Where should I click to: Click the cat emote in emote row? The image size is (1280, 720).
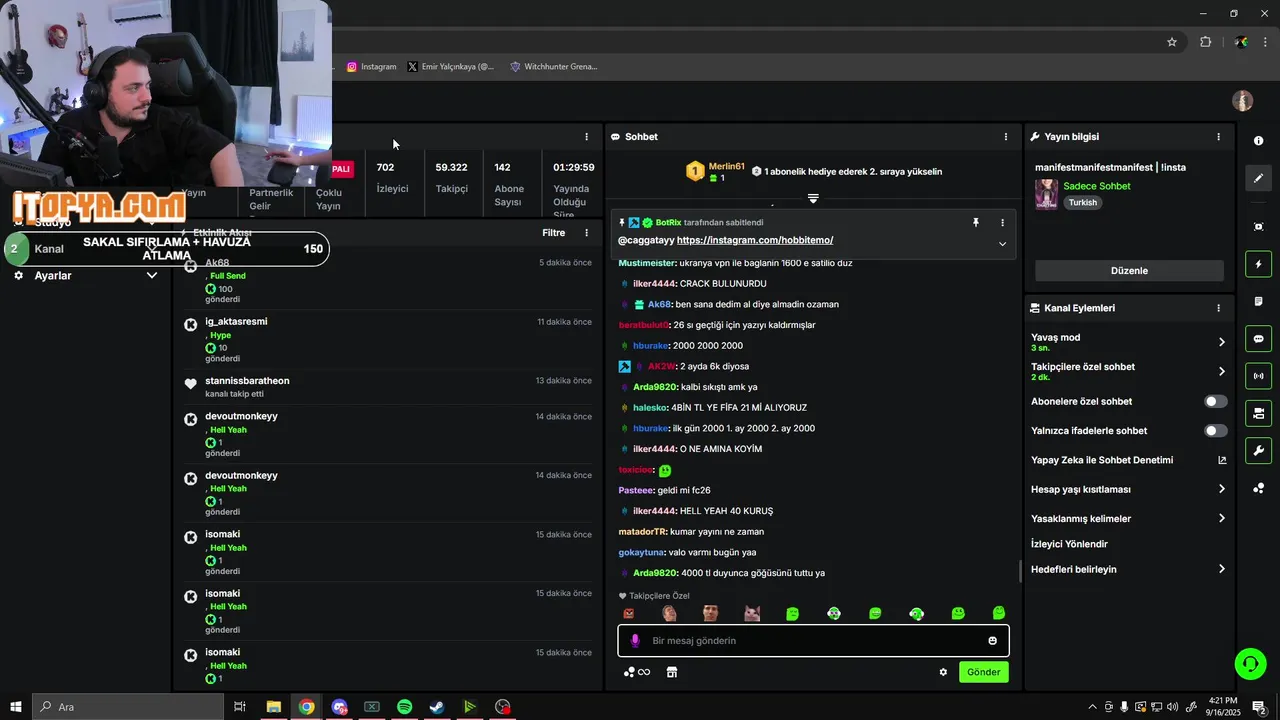tap(752, 613)
